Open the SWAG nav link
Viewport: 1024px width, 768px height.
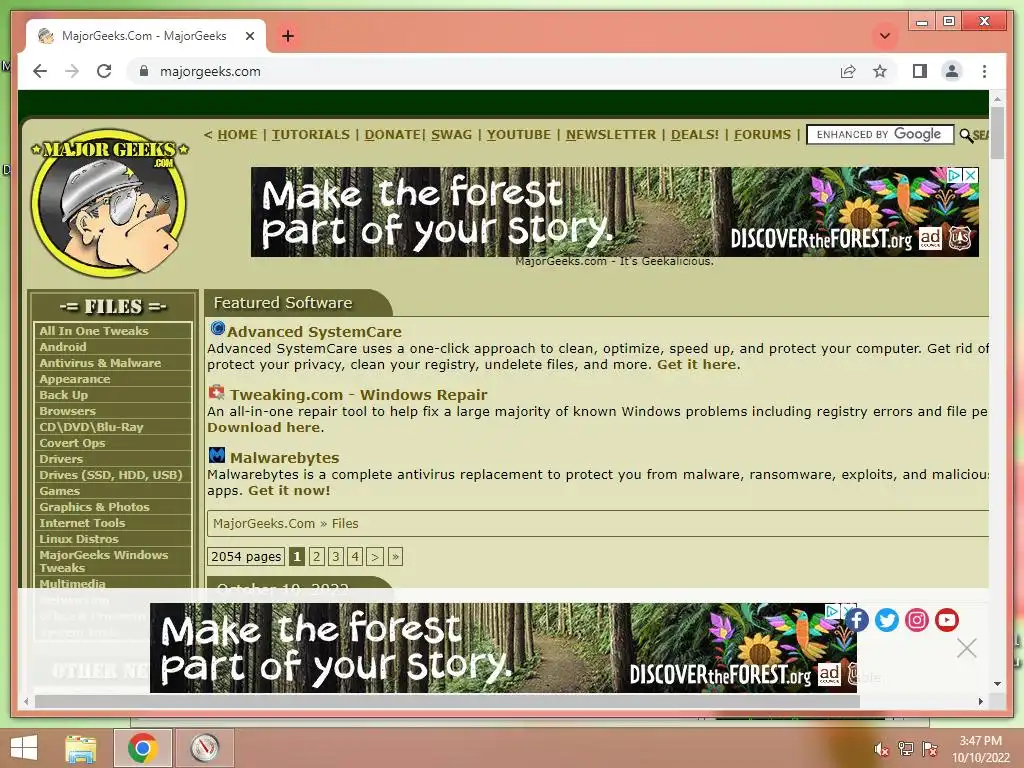point(451,135)
